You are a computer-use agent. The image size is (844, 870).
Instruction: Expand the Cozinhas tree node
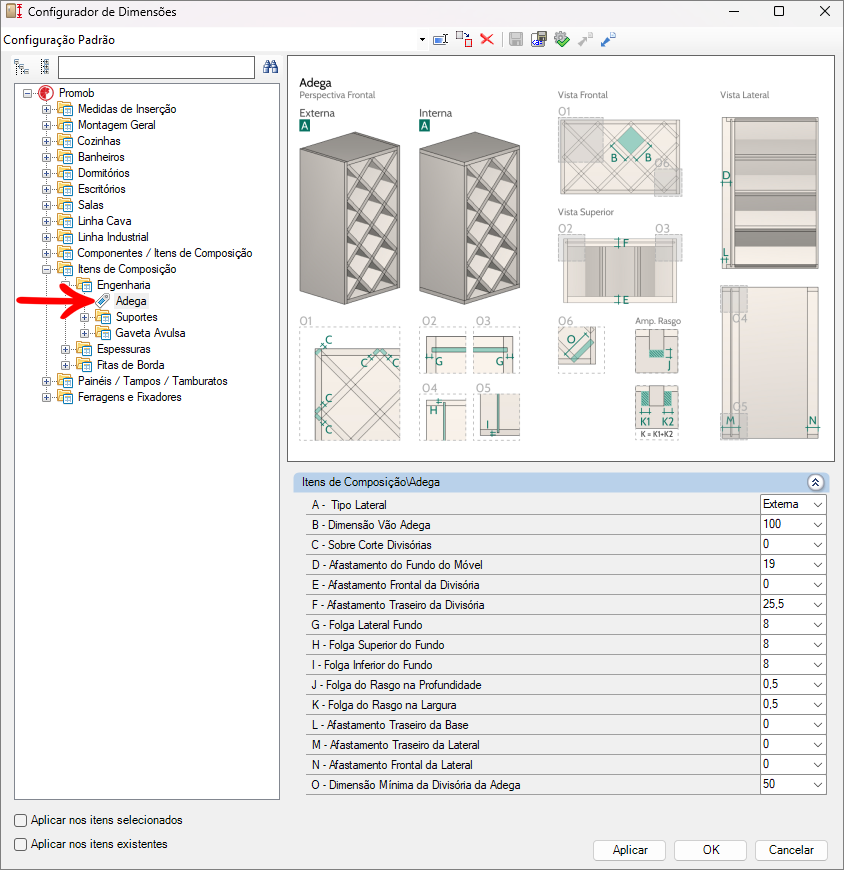tap(46, 141)
